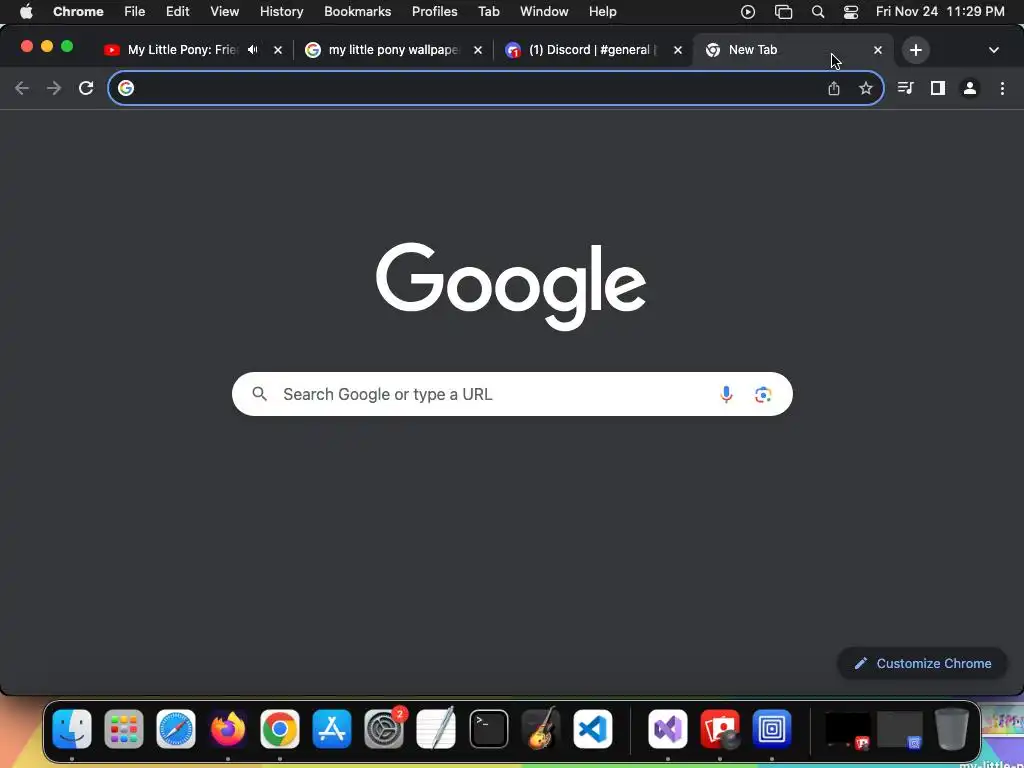The height and width of the screenshot is (768, 1024).
Task: Start voice search with the microphone
Action: [x=726, y=394]
